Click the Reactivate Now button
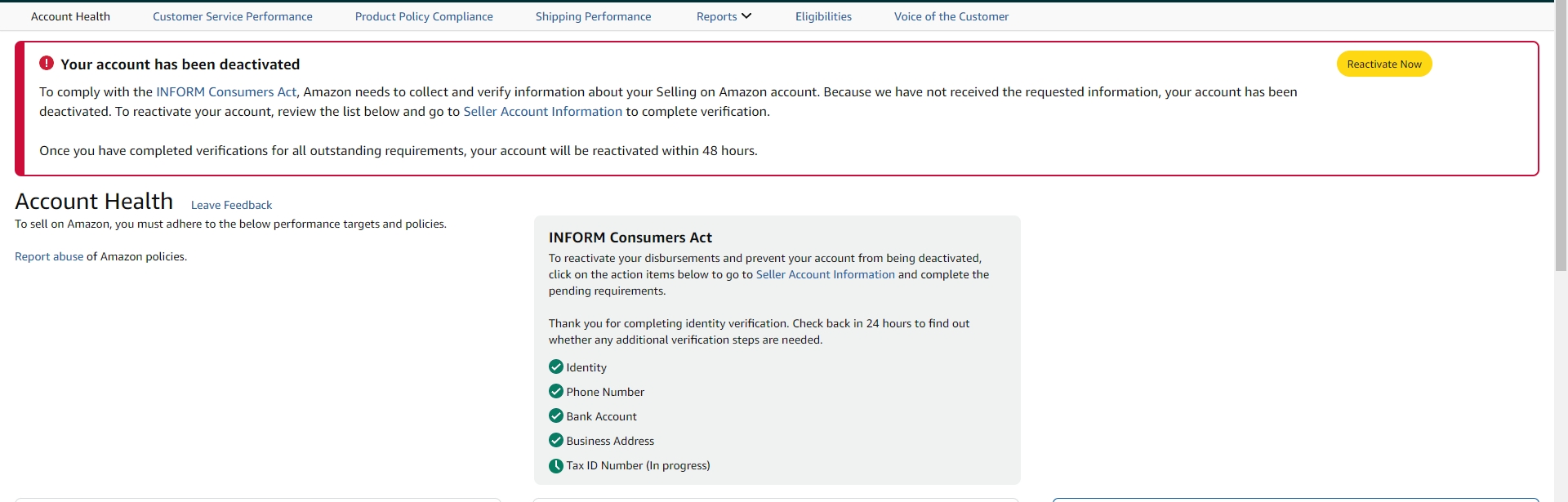Image resolution: width=1568 pixels, height=502 pixels. tap(1384, 64)
